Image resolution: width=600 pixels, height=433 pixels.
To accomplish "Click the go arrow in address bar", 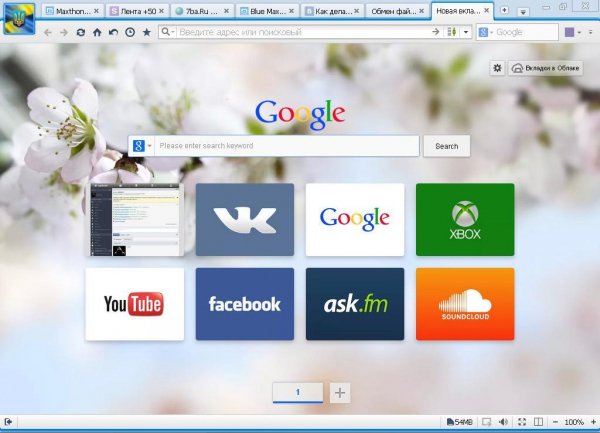I will 435,32.
